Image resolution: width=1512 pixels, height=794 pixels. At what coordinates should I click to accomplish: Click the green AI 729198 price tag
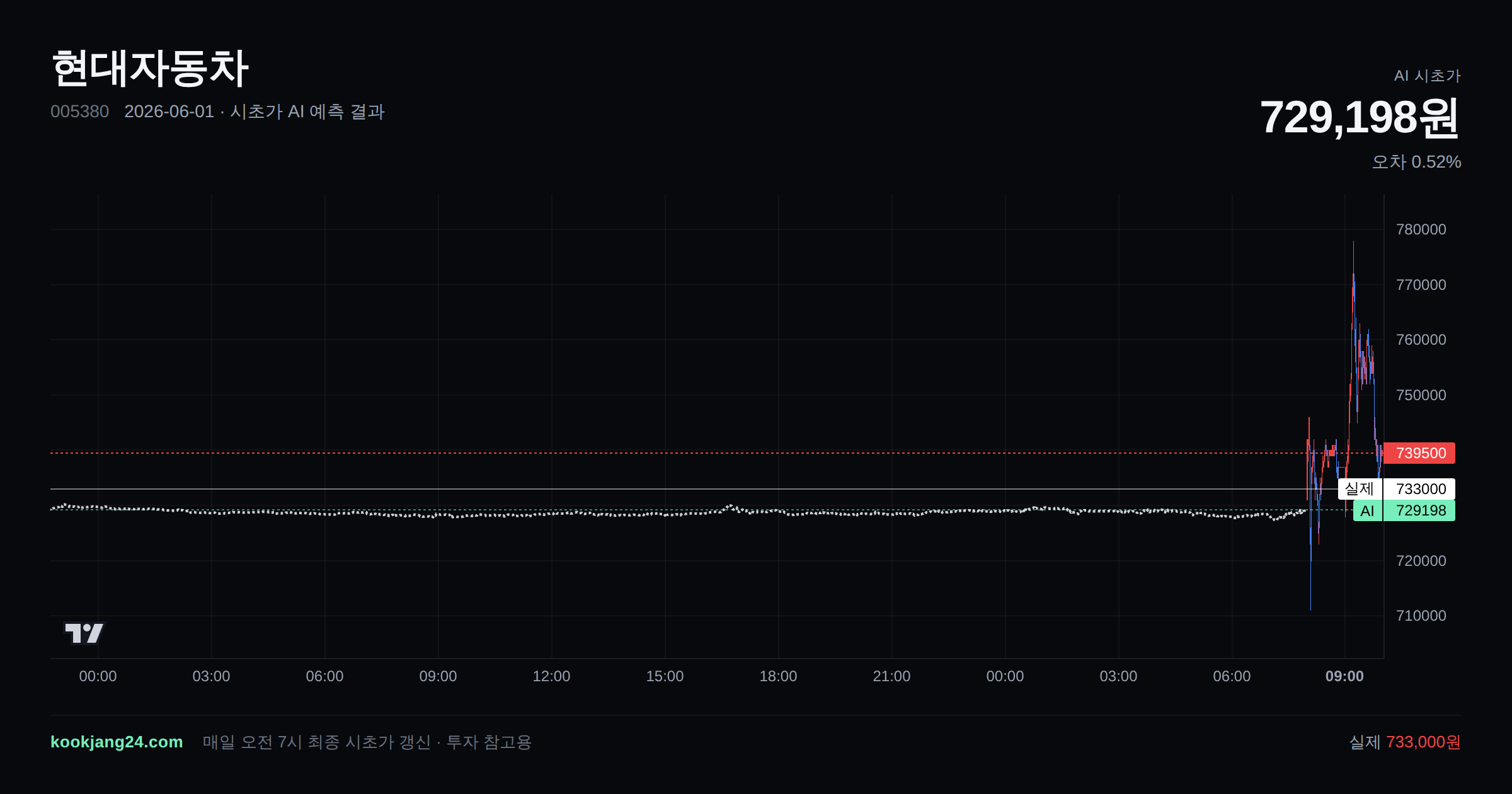click(1404, 510)
